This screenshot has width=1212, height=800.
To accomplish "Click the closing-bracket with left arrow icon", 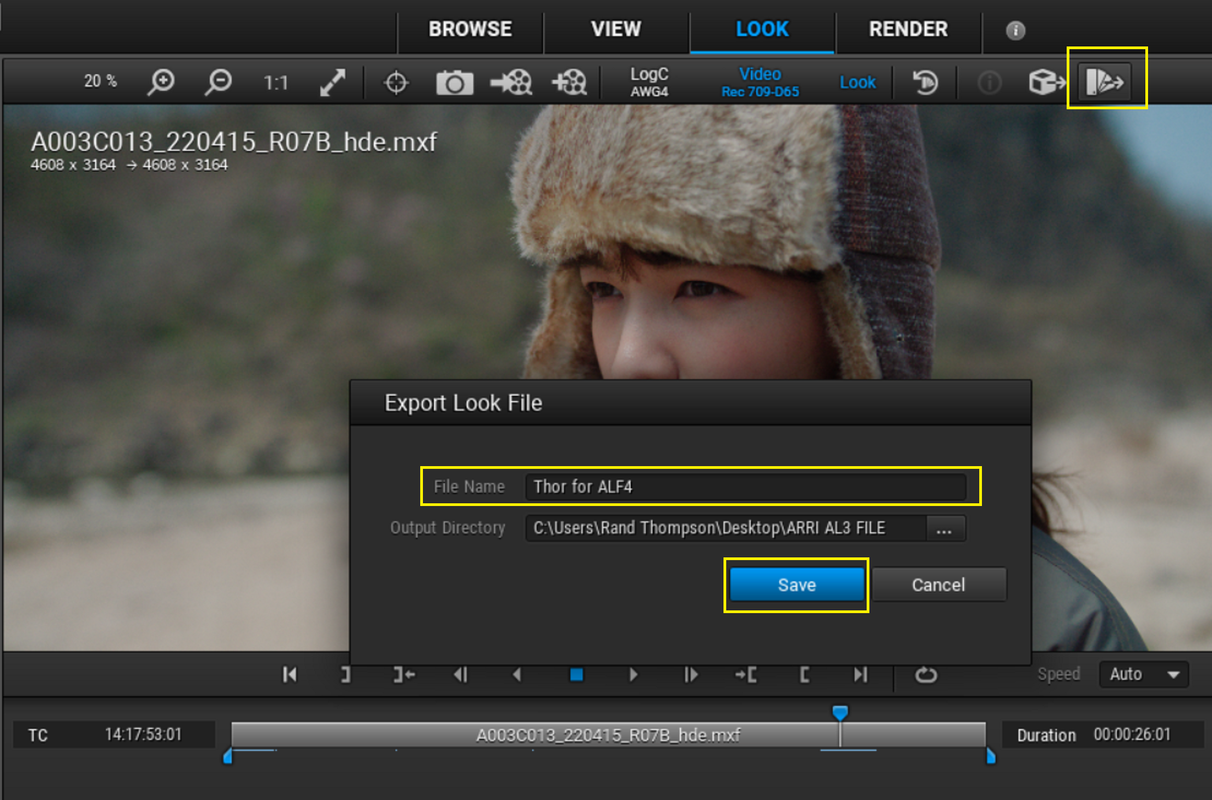I will [x=404, y=675].
